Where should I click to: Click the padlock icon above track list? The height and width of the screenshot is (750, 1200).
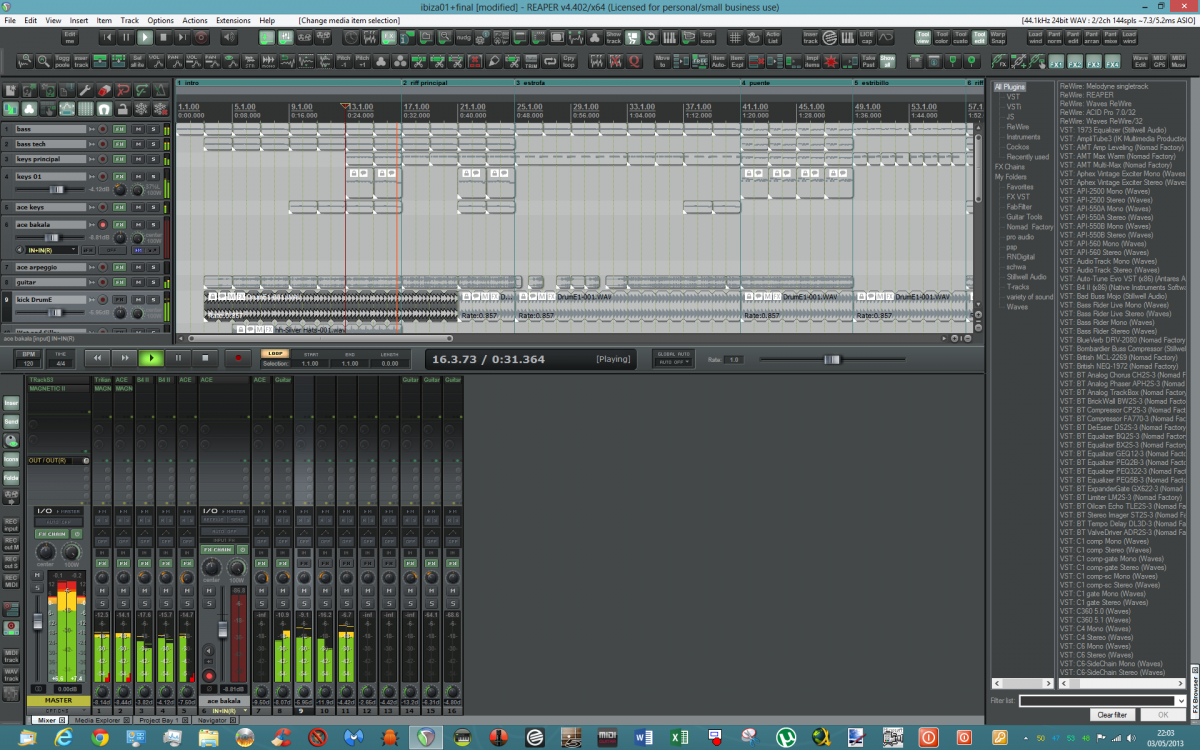pos(121,109)
